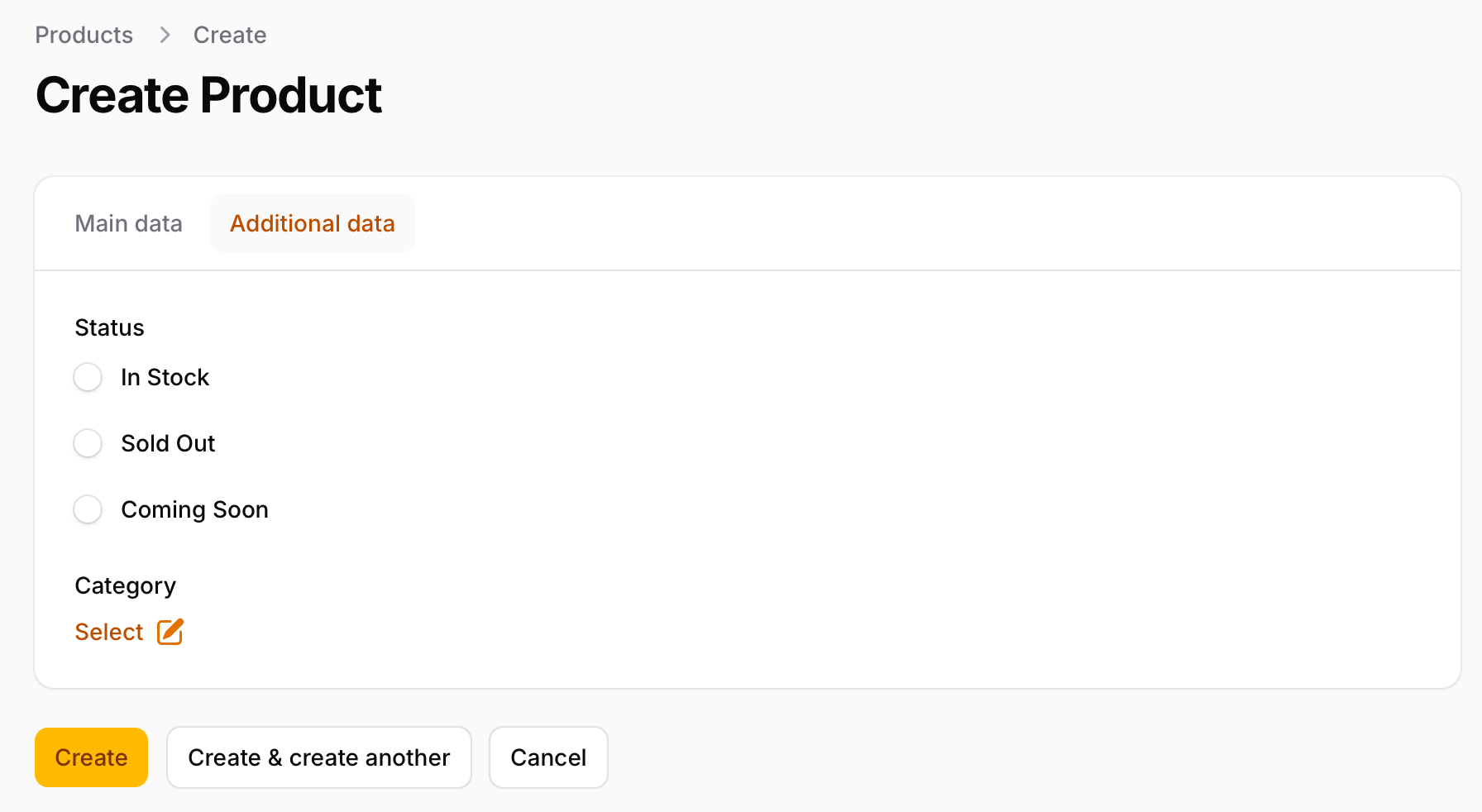This screenshot has height=812, width=1482.
Task: Click the Create breadcrumb item
Action: [230, 35]
